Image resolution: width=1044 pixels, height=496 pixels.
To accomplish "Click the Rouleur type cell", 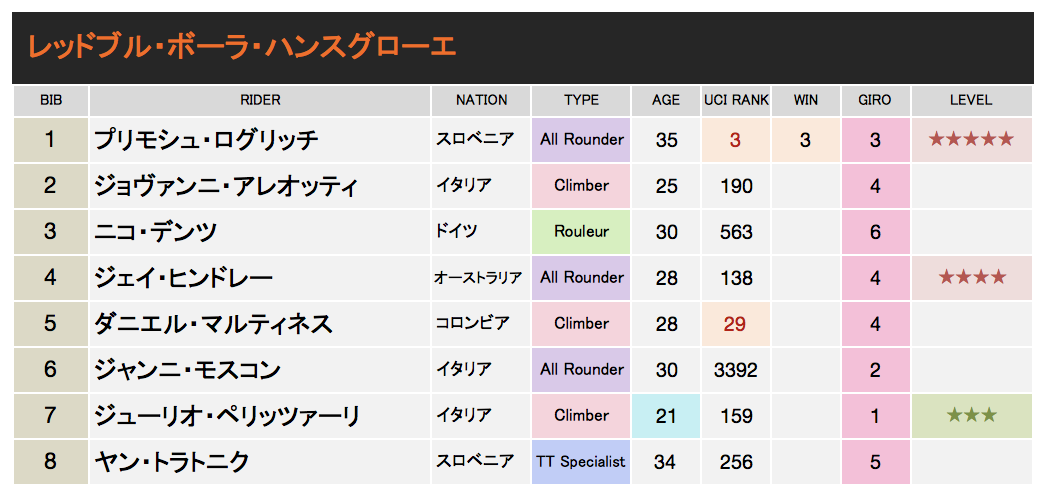I will [581, 232].
